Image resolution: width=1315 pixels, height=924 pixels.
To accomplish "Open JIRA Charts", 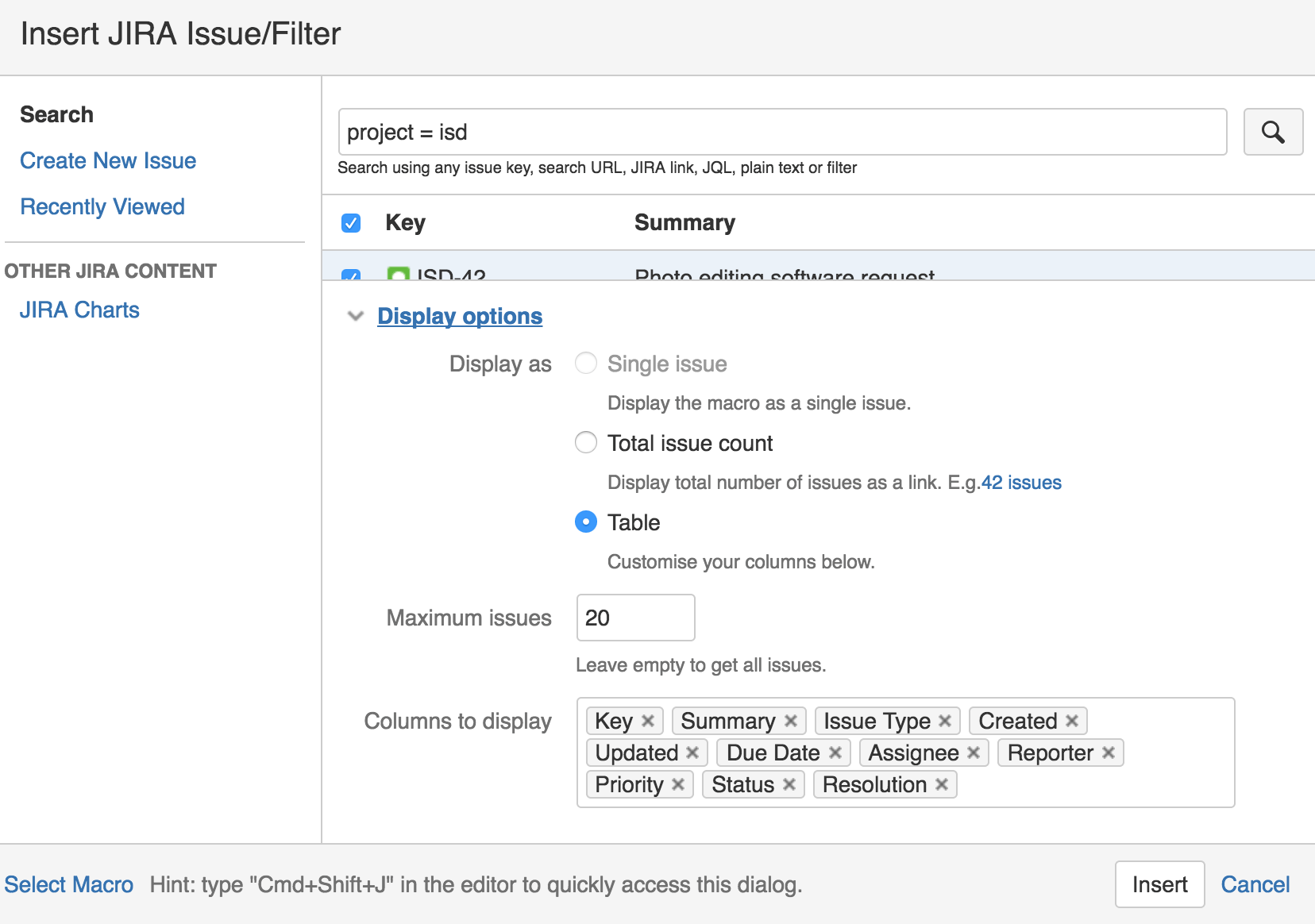I will coord(79,310).
